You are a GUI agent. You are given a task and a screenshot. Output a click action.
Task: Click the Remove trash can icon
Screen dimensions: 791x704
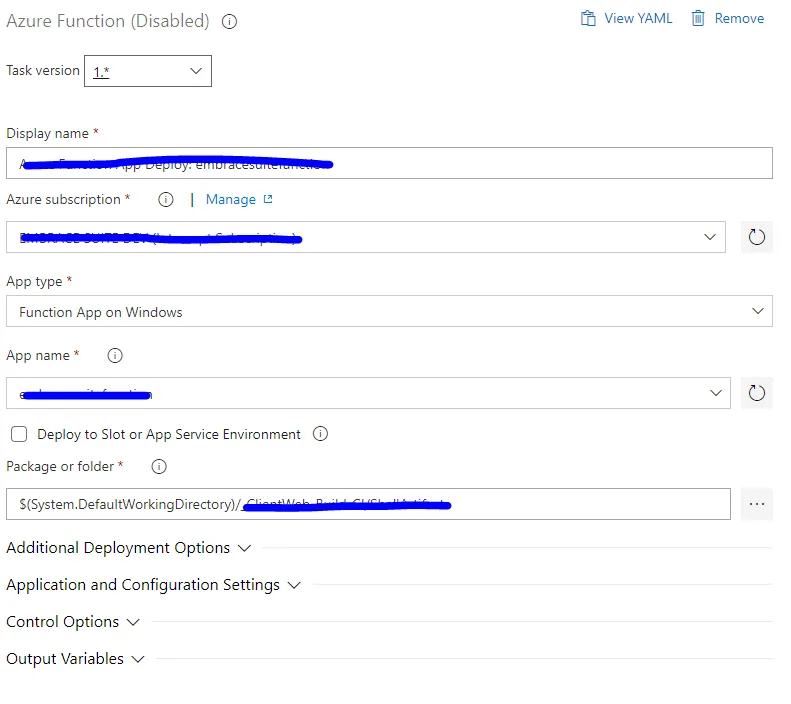click(x=698, y=18)
